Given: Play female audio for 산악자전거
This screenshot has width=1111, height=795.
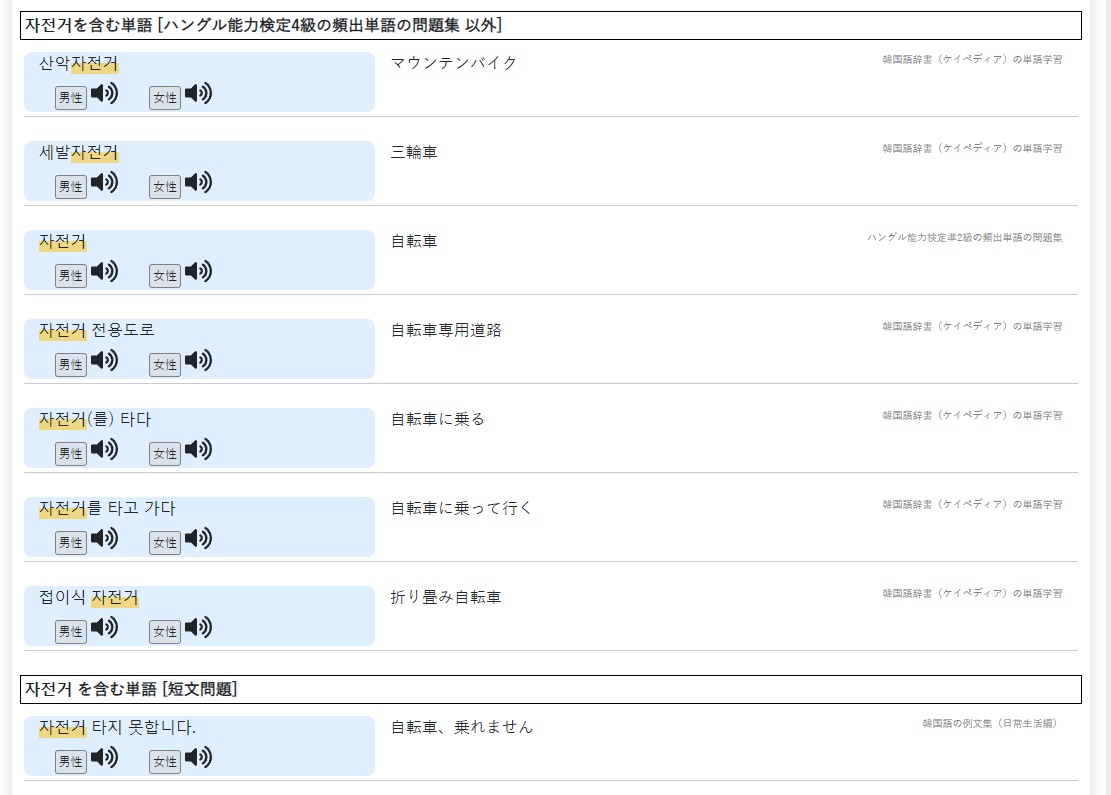Looking at the screenshot, I should tap(198, 94).
